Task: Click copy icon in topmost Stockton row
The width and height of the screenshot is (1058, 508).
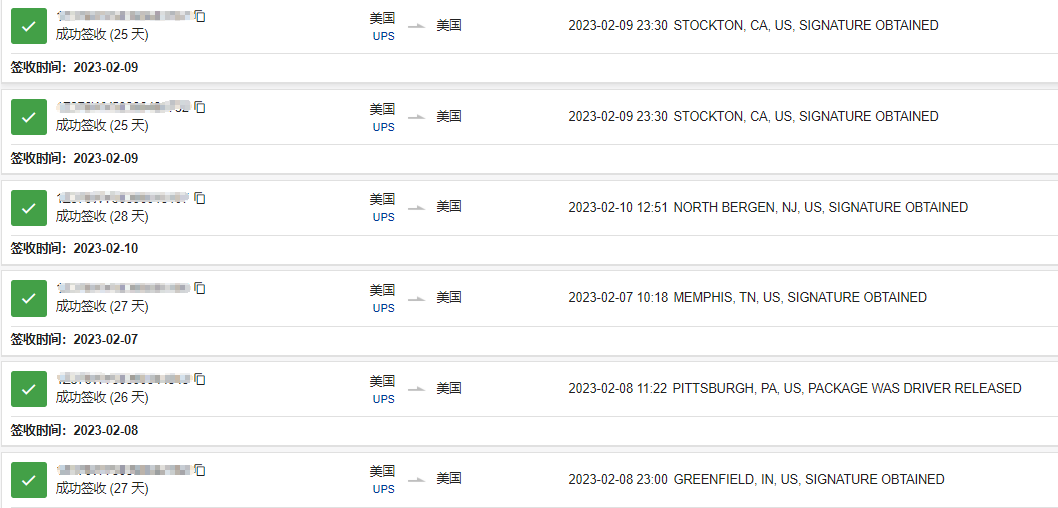Action: 200,16
